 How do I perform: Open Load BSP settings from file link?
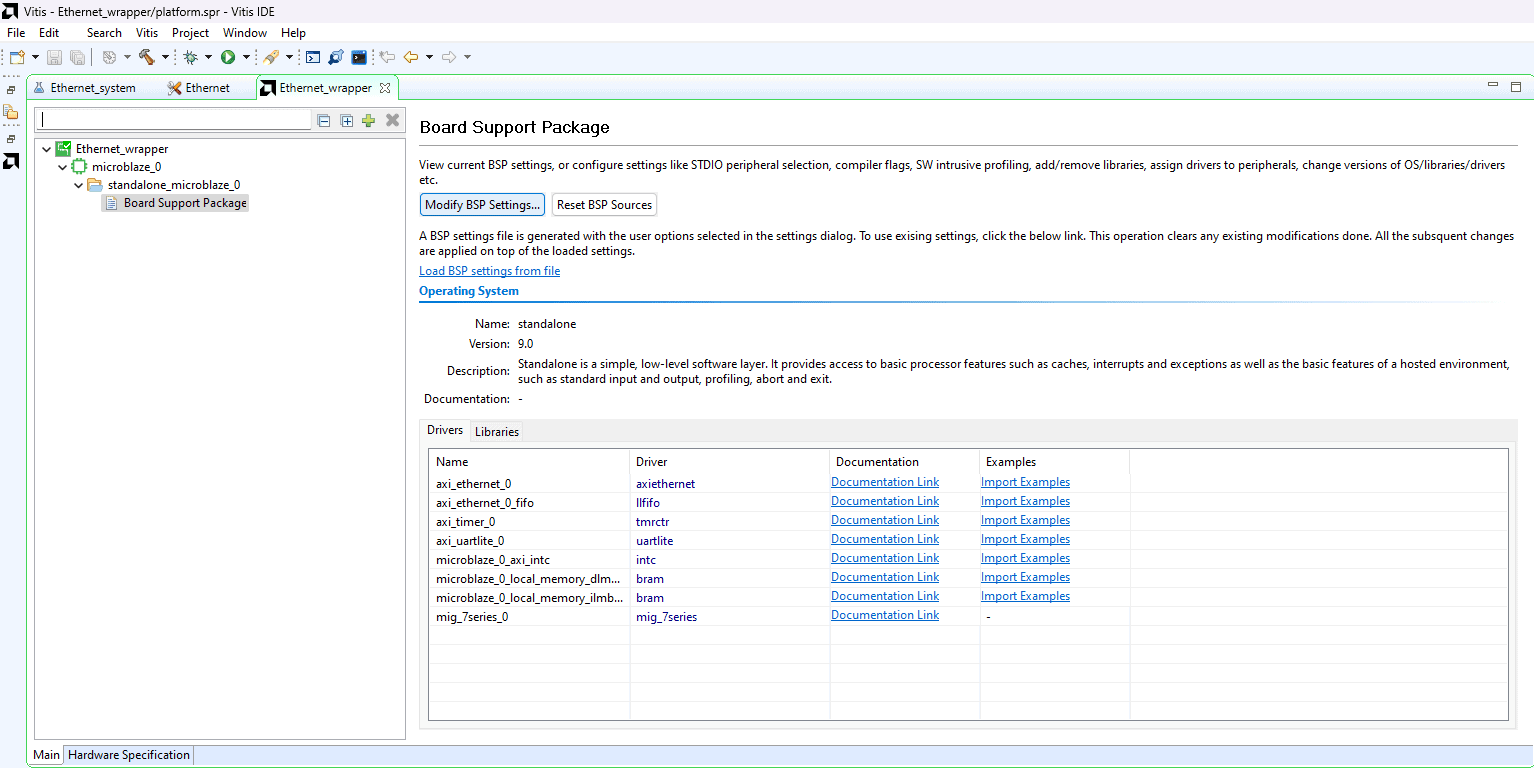489,271
